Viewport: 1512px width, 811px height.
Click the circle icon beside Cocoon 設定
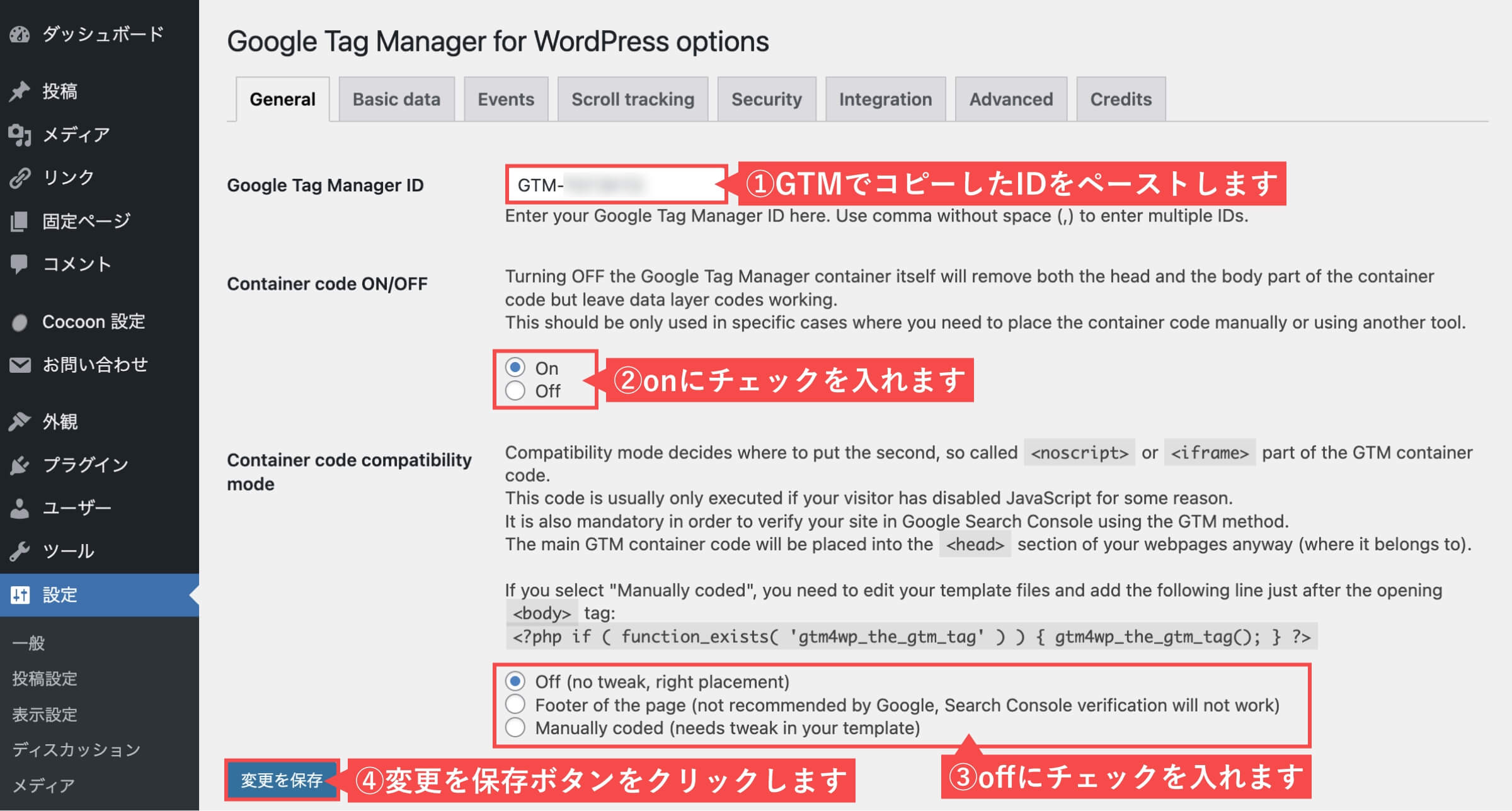(x=20, y=322)
